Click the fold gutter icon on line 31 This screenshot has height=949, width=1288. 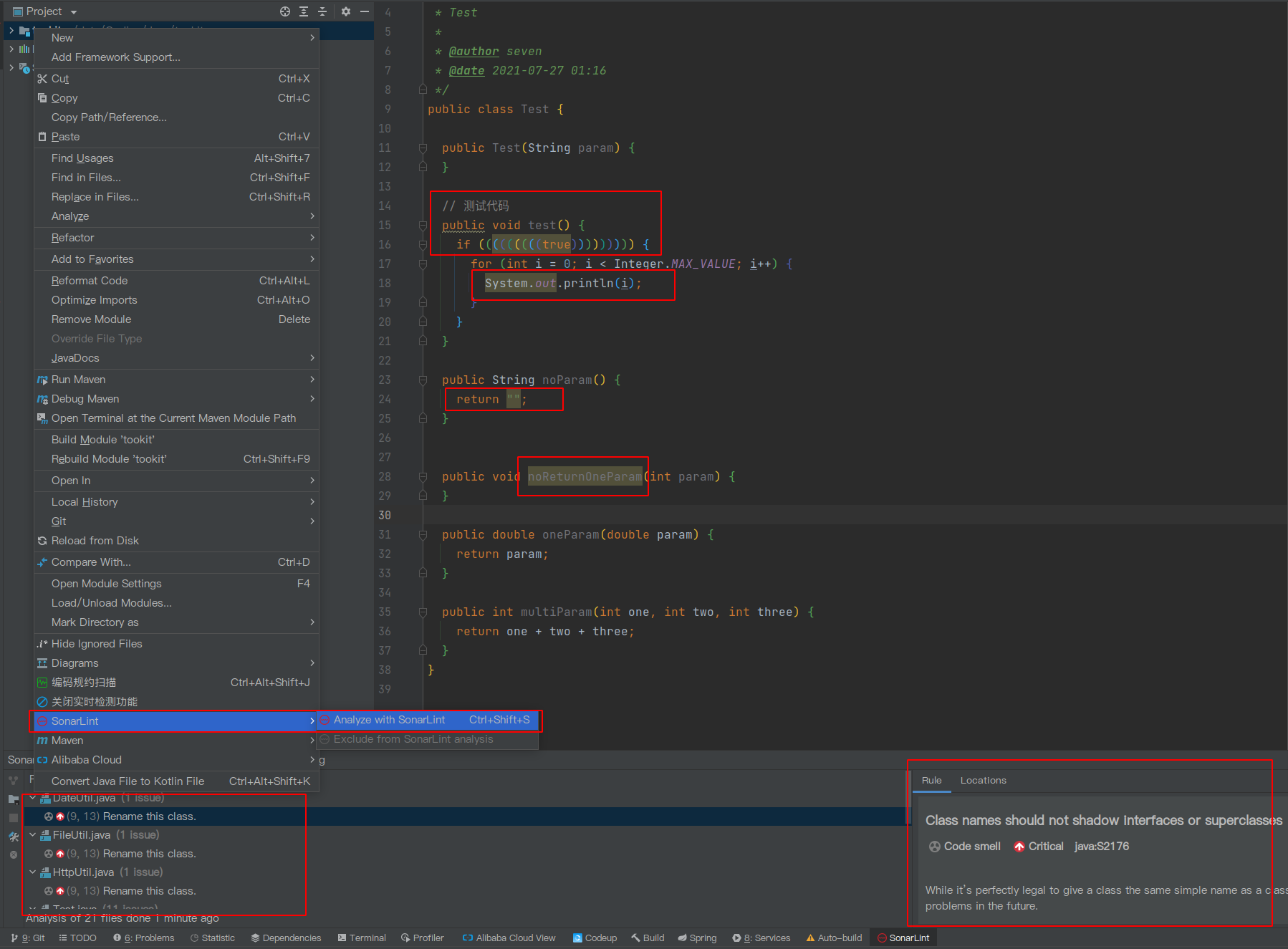point(423,535)
